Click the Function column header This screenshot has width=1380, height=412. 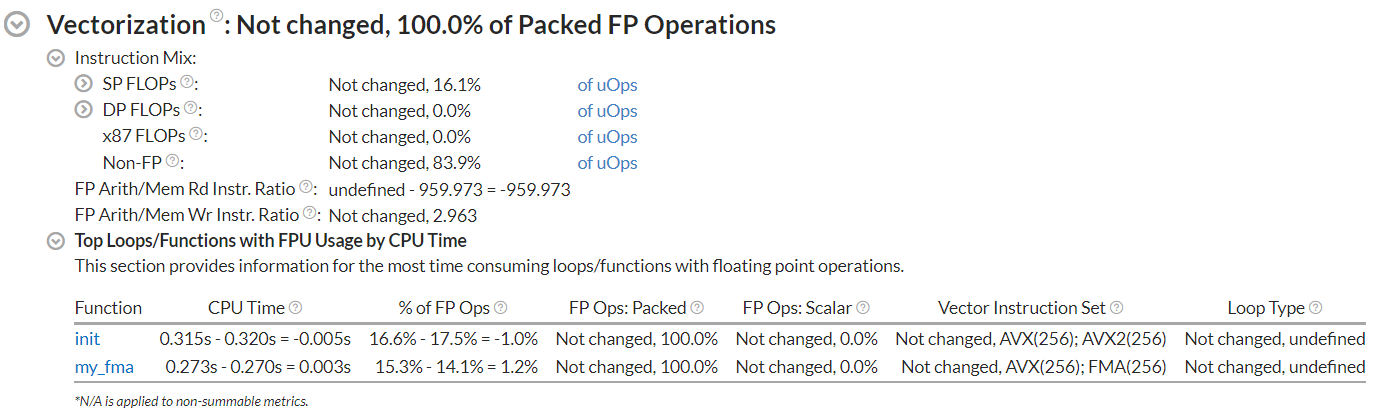[108, 308]
